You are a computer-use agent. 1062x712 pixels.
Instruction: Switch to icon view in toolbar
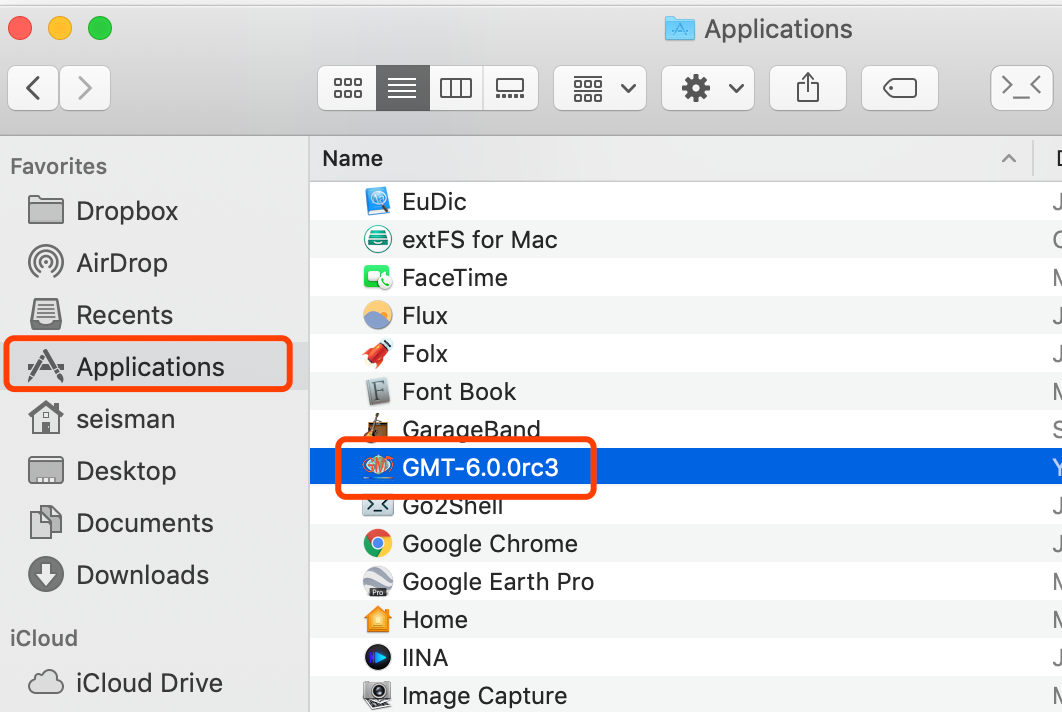[x=347, y=88]
